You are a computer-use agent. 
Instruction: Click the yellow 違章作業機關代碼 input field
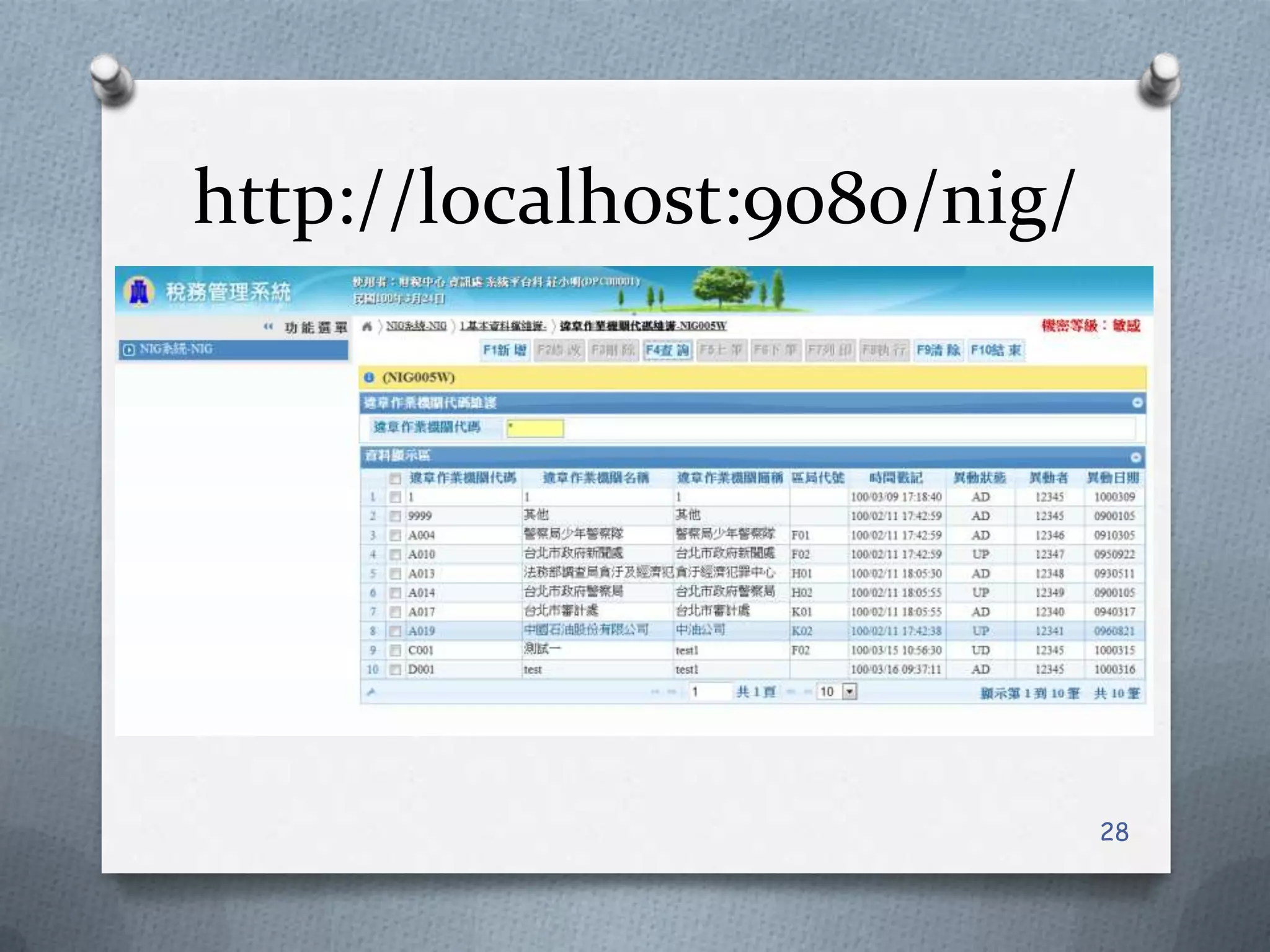pos(535,428)
